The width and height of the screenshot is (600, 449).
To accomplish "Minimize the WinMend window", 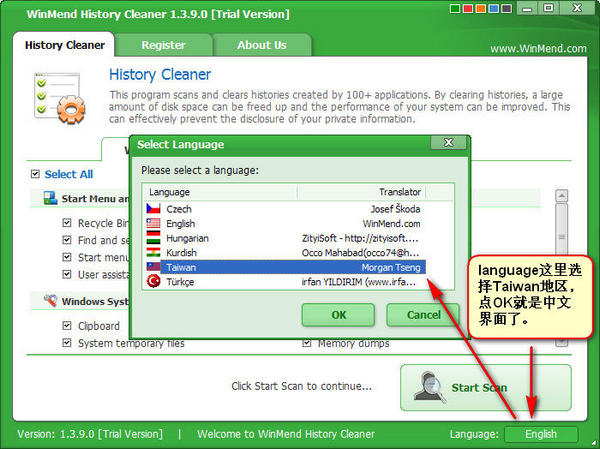I will pyautogui.click(x=527, y=8).
